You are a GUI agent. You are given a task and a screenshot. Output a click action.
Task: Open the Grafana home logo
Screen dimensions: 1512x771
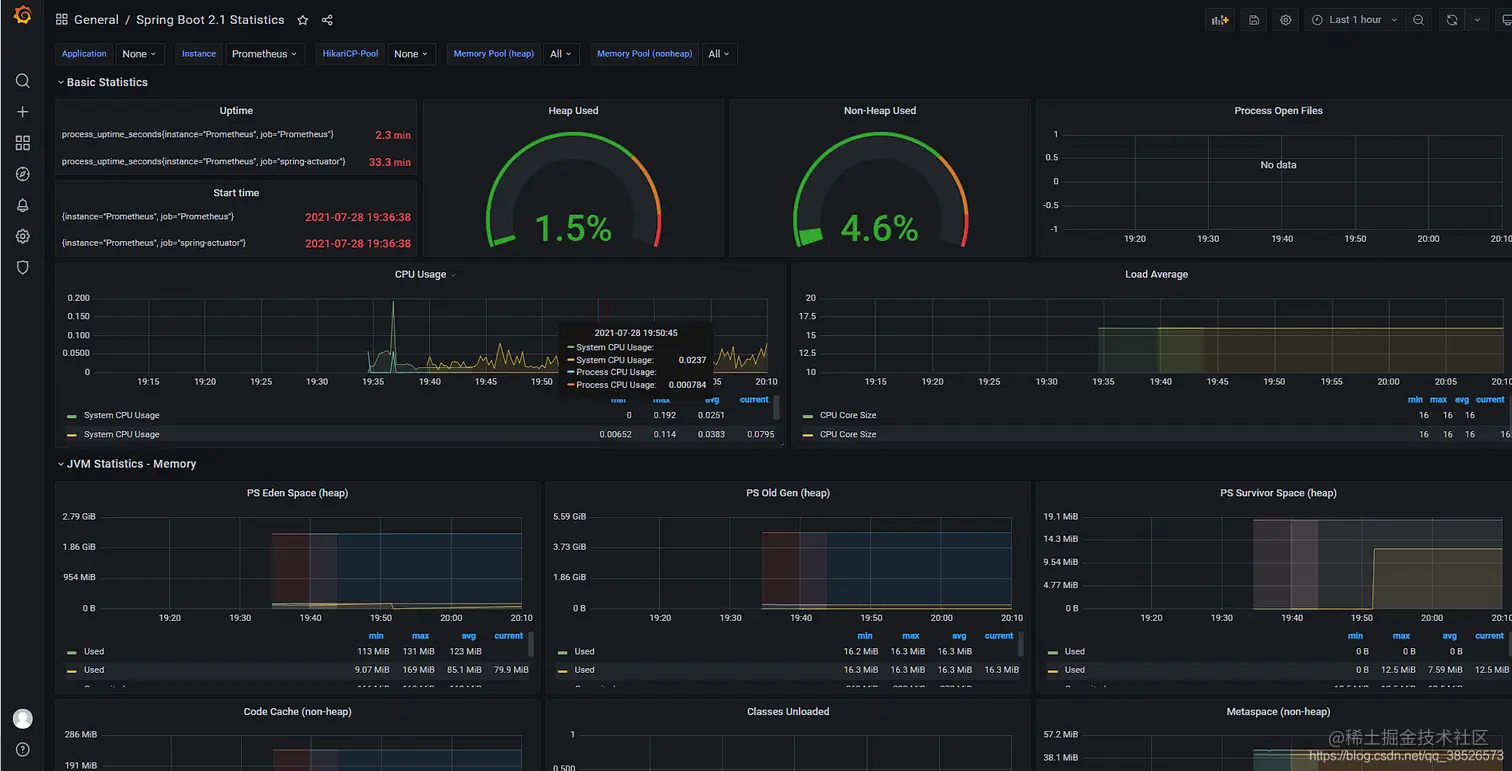click(22, 16)
